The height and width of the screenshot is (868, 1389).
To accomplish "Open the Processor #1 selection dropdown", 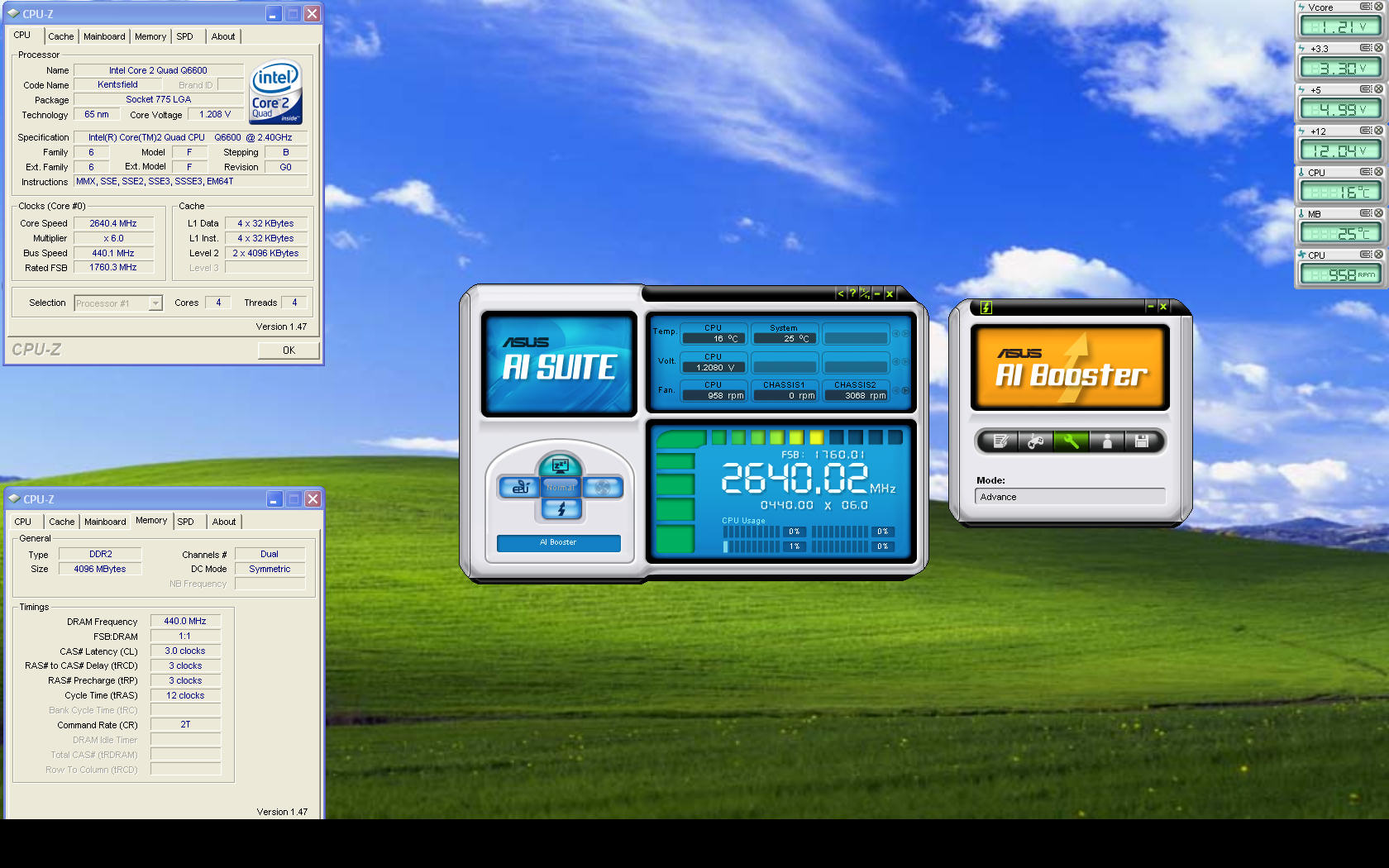I will (x=118, y=303).
